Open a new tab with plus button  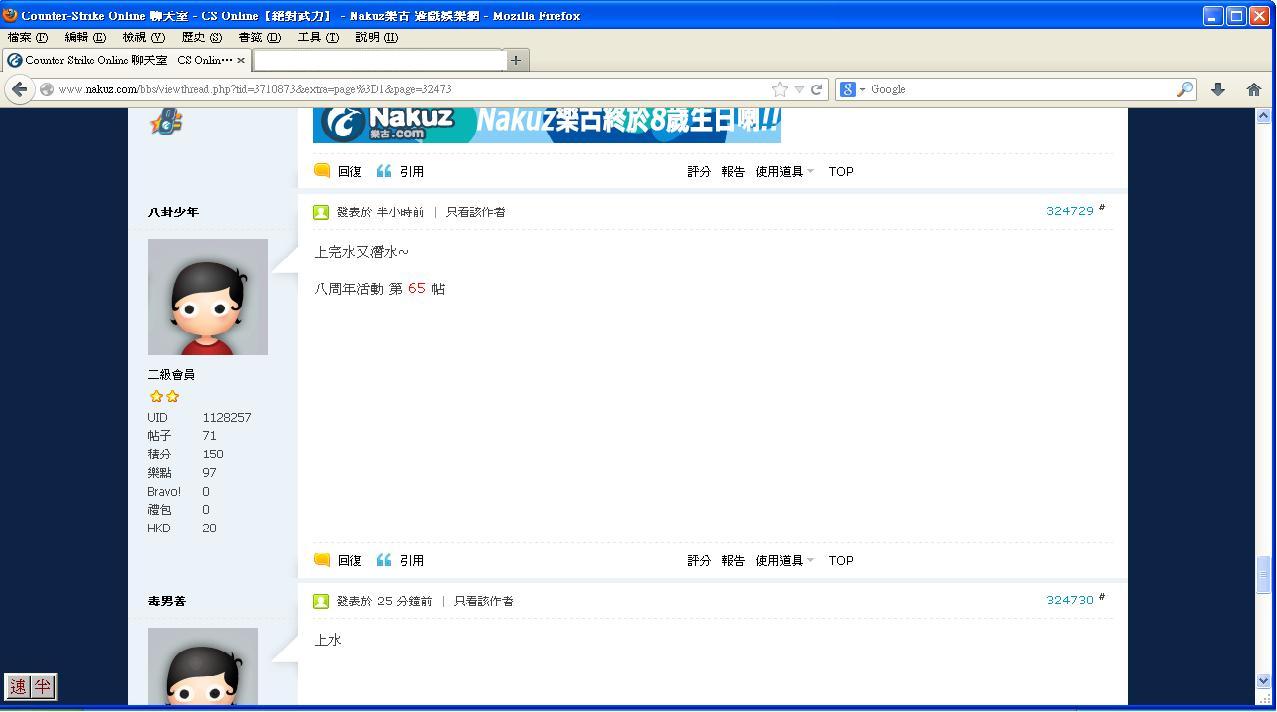click(x=516, y=60)
